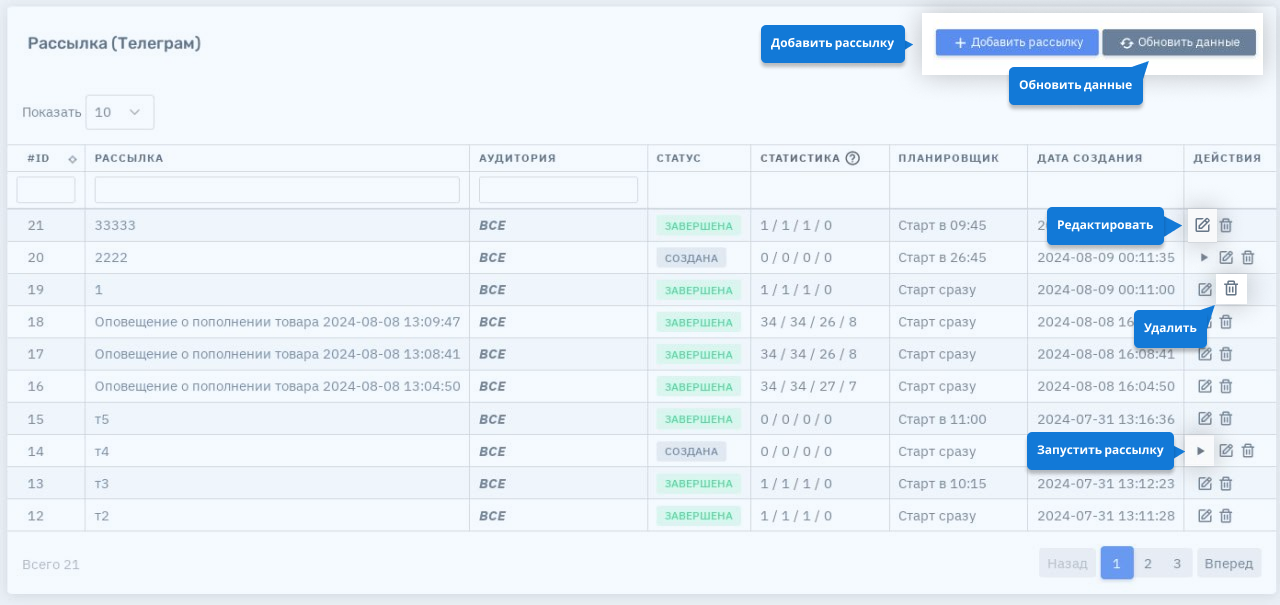Delete mailing т3 using trash icon
The width and height of the screenshot is (1280, 605).
(1226, 484)
